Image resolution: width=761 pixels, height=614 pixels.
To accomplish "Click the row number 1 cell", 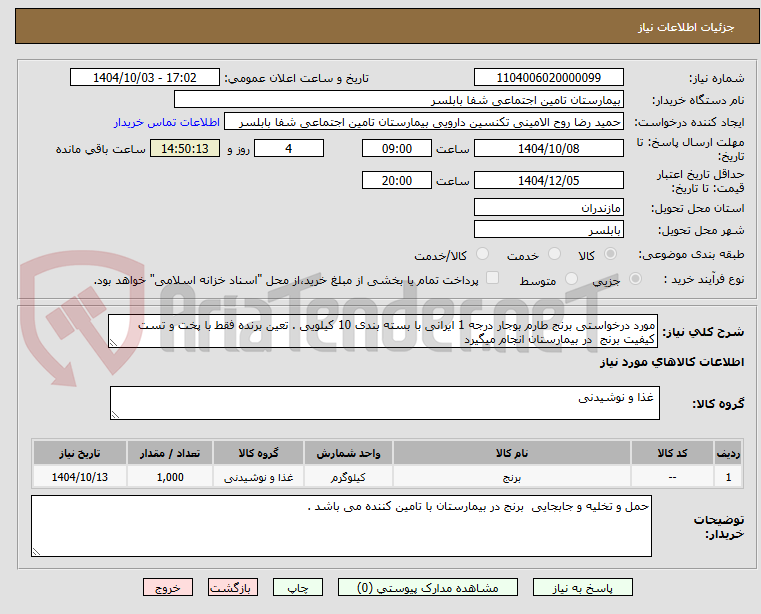I will click(728, 477).
